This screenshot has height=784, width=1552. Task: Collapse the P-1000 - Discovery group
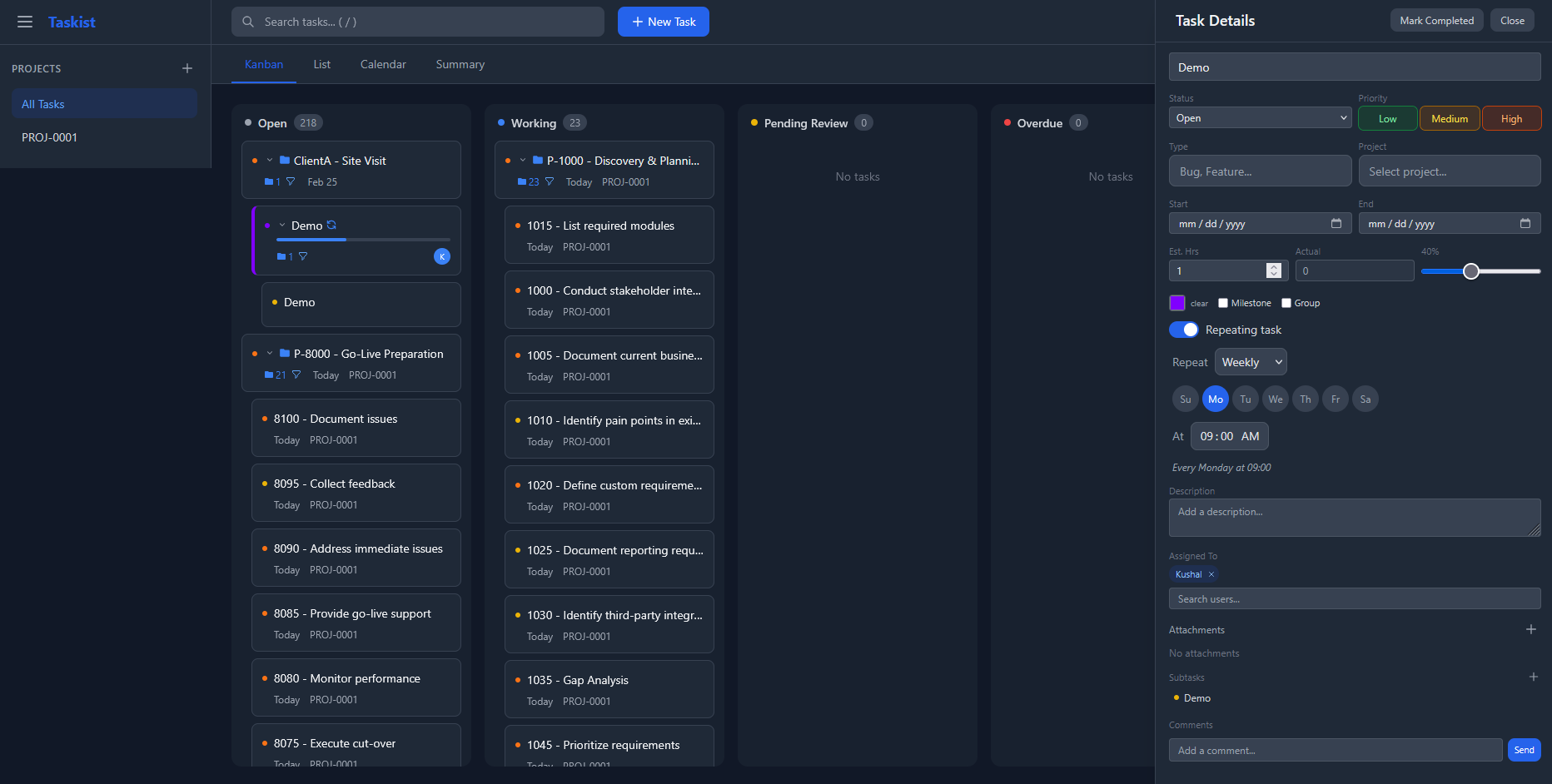coord(523,160)
